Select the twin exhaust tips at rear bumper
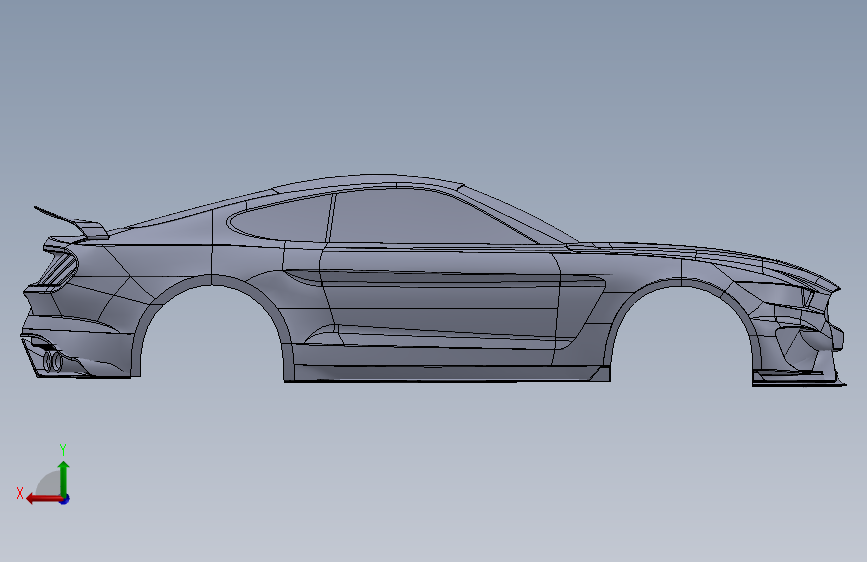 point(53,361)
